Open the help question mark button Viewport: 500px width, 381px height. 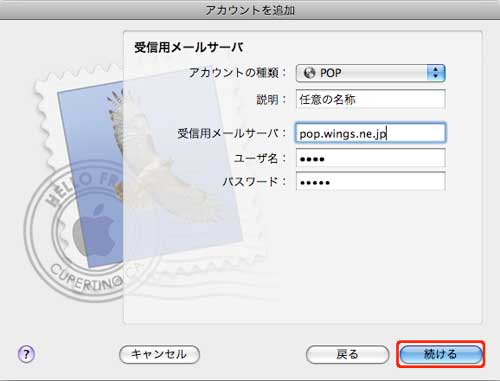[26, 354]
